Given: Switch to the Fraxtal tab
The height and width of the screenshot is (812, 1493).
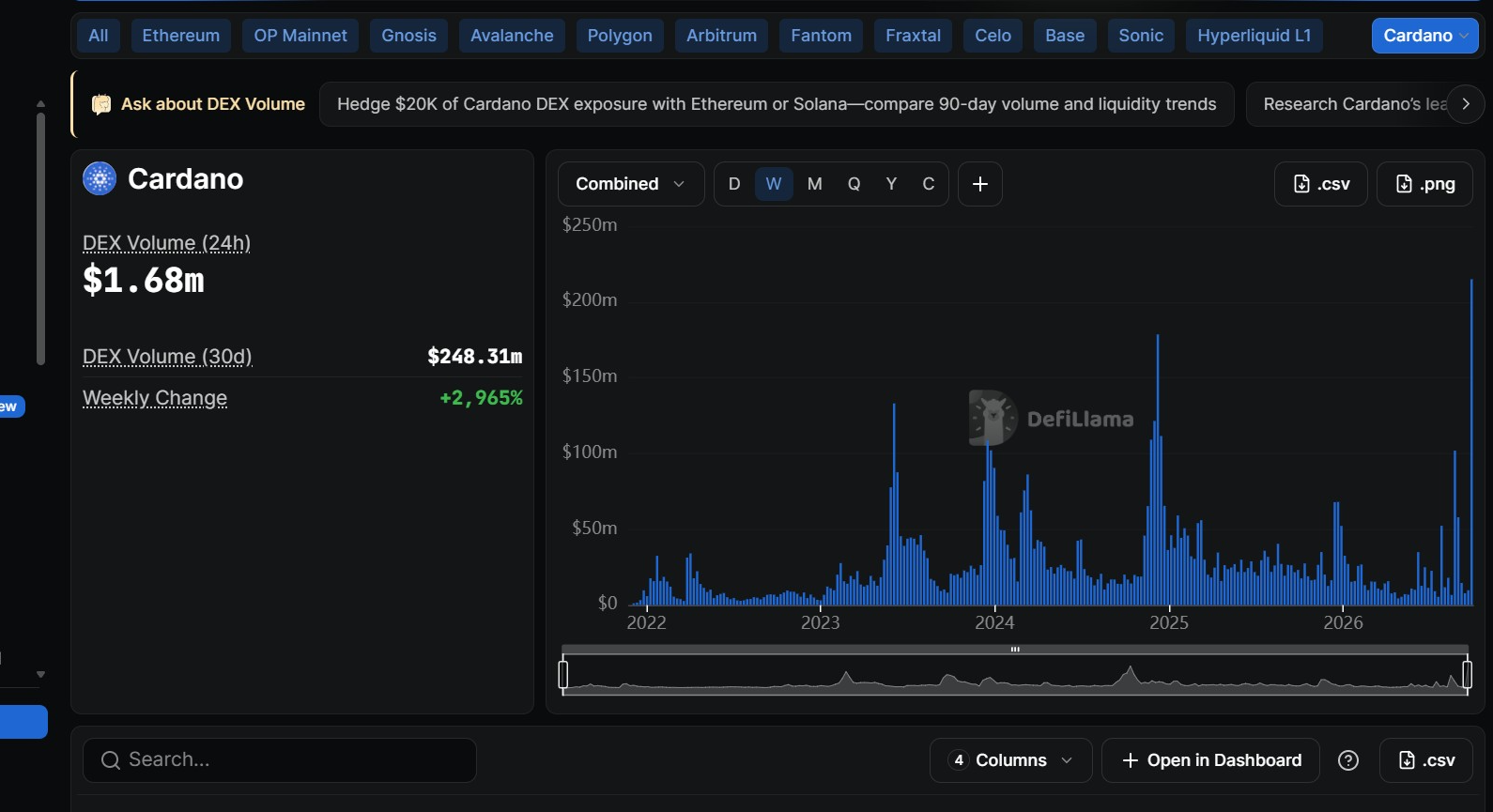Looking at the screenshot, I should 914,36.
